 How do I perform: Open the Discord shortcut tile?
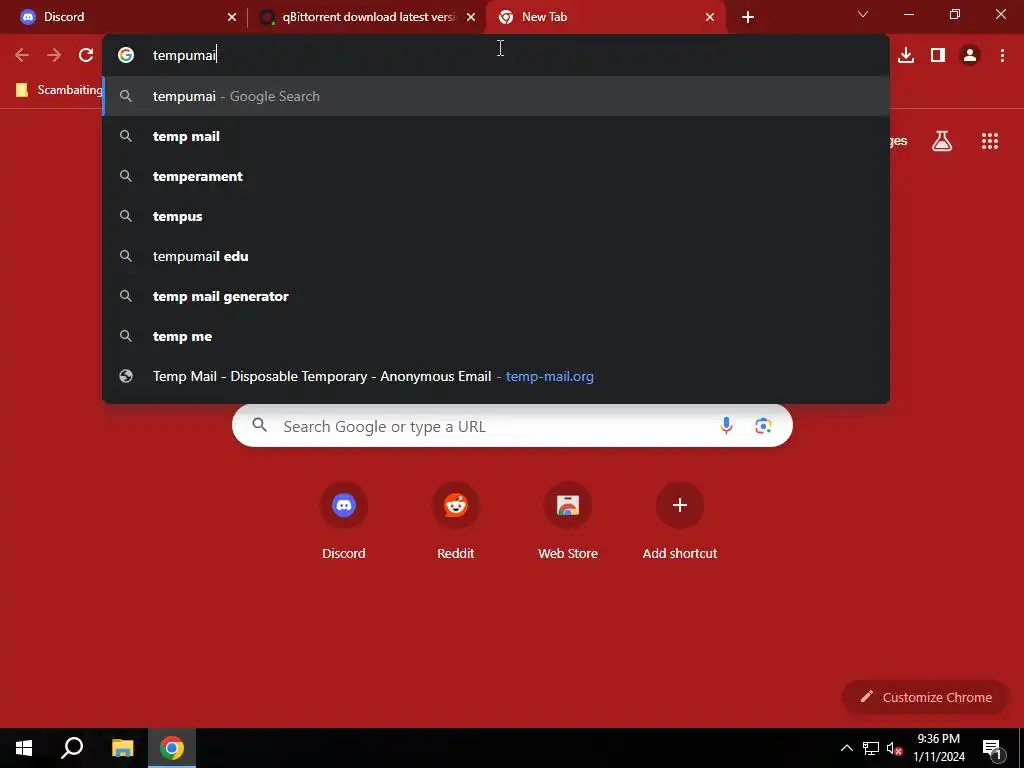point(344,521)
